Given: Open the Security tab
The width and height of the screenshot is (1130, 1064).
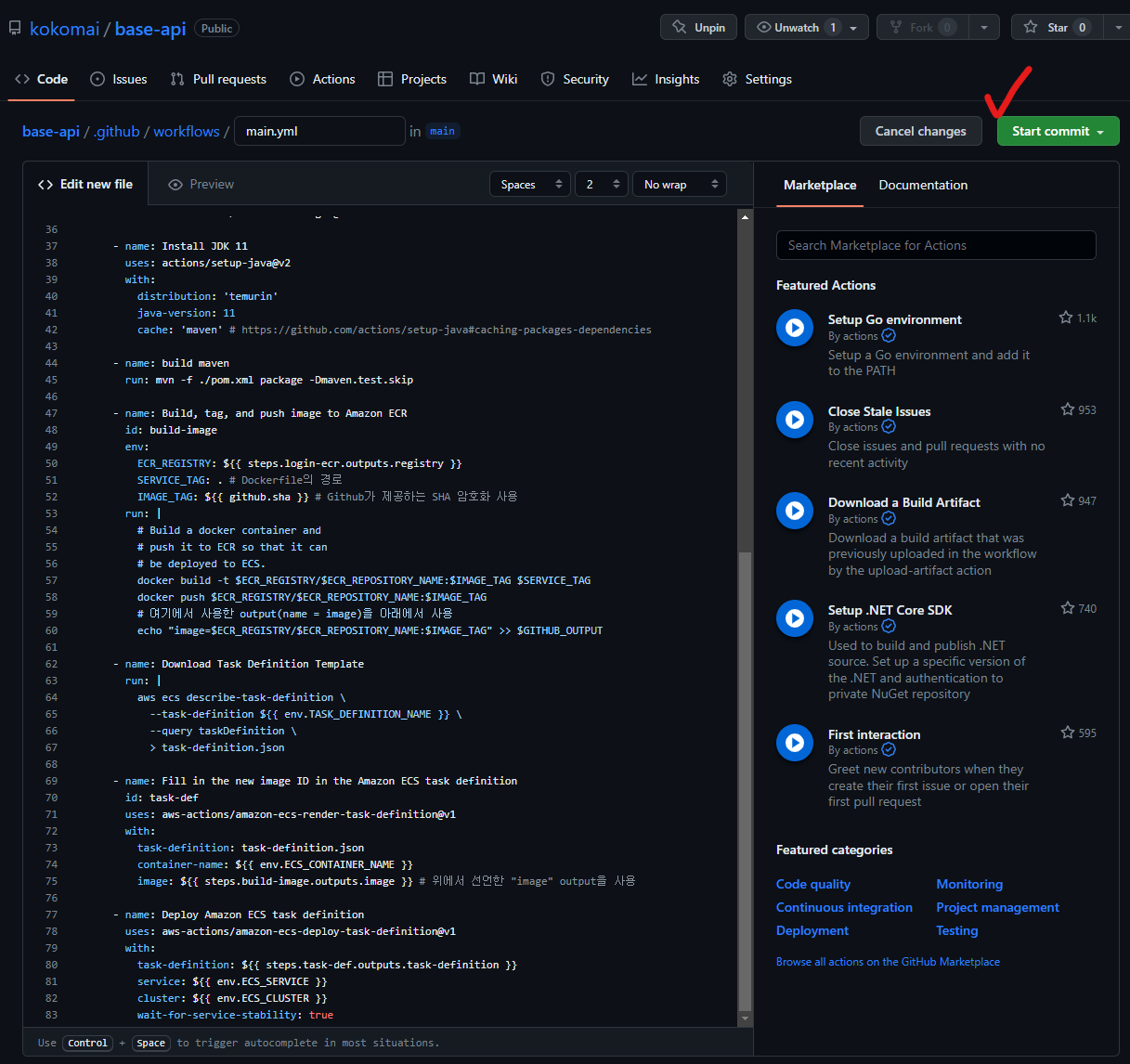Looking at the screenshot, I should [575, 79].
